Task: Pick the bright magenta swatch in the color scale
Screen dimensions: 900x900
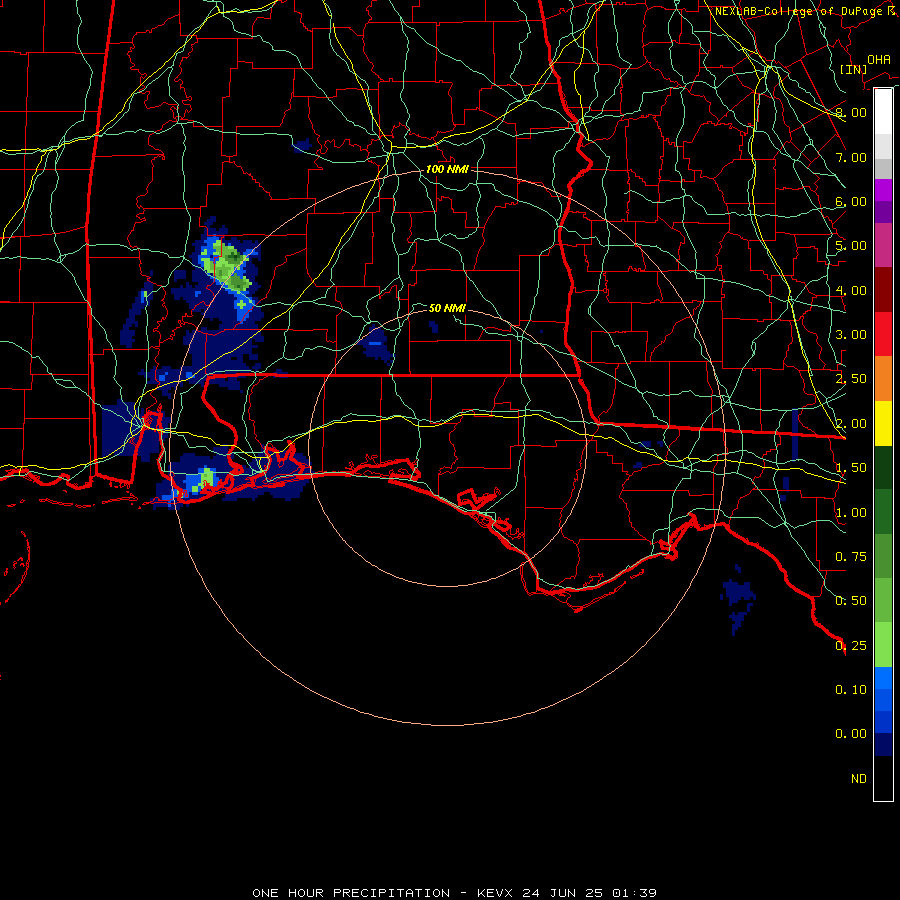Action: click(x=883, y=191)
